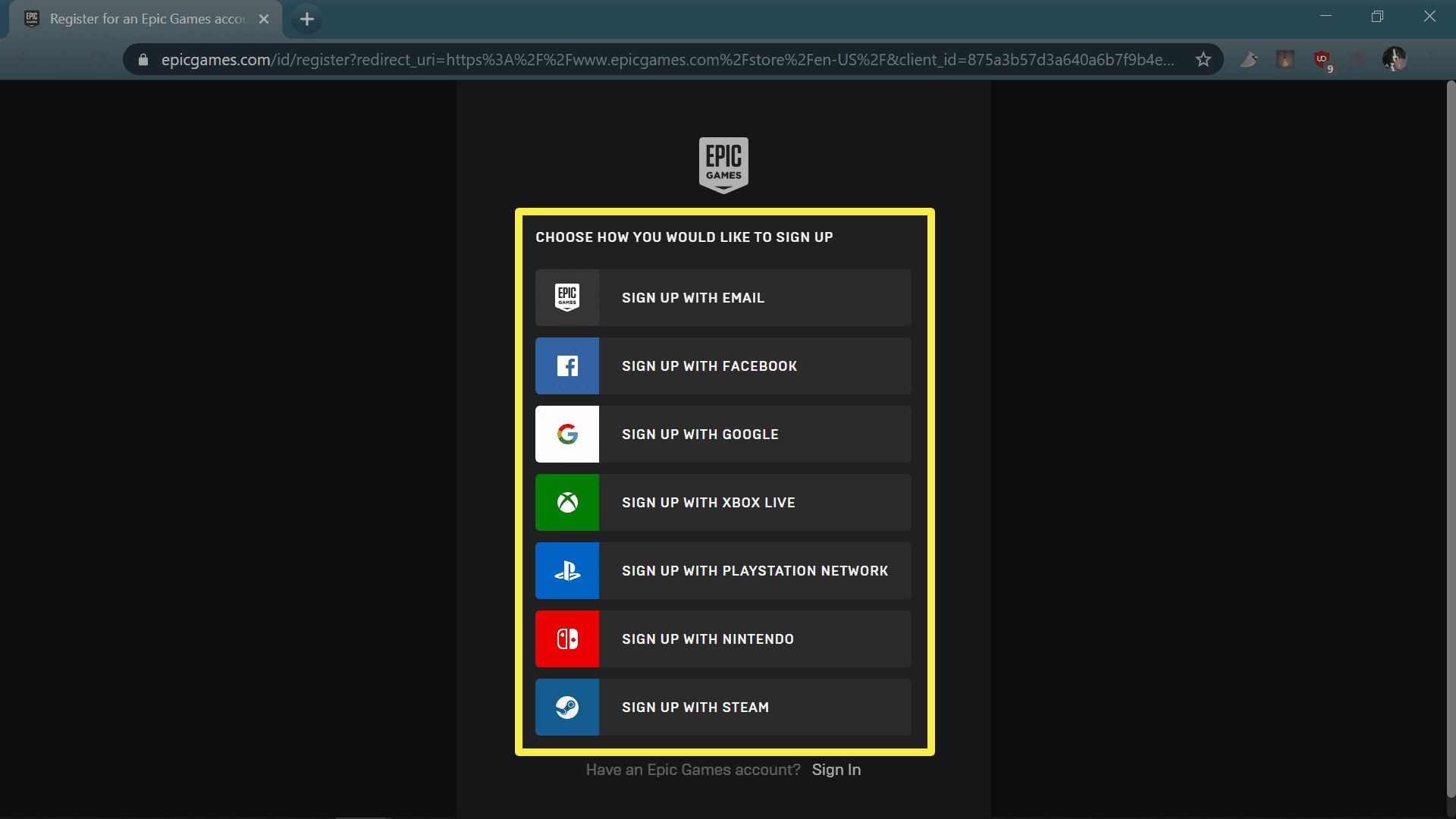Choose Sign Up With Google
The width and height of the screenshot is (1456, 819).
click(723, 435)
